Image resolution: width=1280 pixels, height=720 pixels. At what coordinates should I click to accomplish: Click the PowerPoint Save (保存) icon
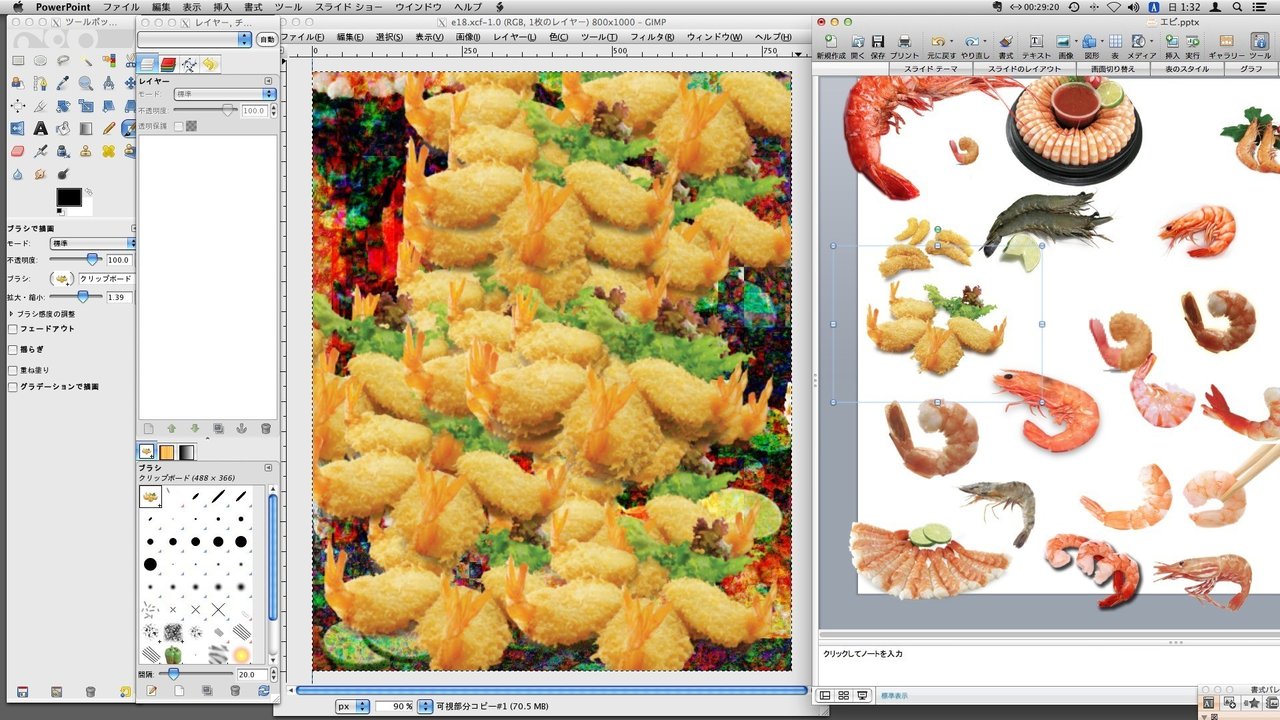coord(877,45)
